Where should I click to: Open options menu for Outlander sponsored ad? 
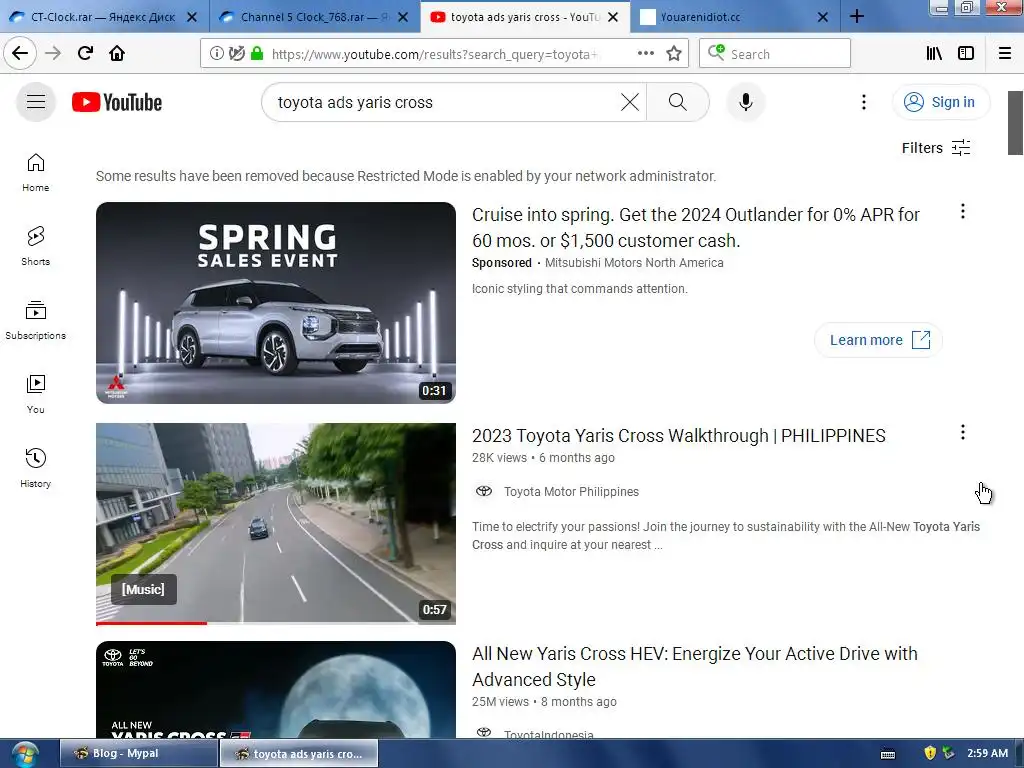pyautogui.click(x=963, y=211)
